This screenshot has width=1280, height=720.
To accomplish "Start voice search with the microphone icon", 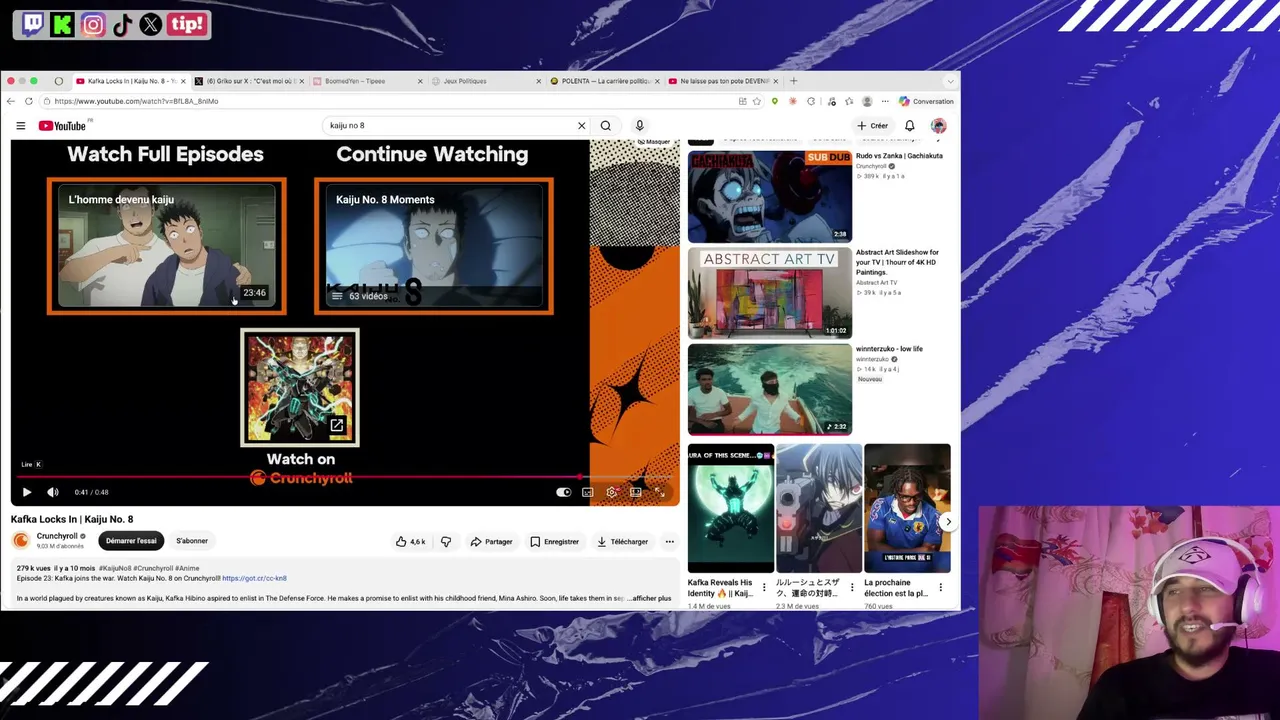I will pyautogui.click(x=639, y=126).
